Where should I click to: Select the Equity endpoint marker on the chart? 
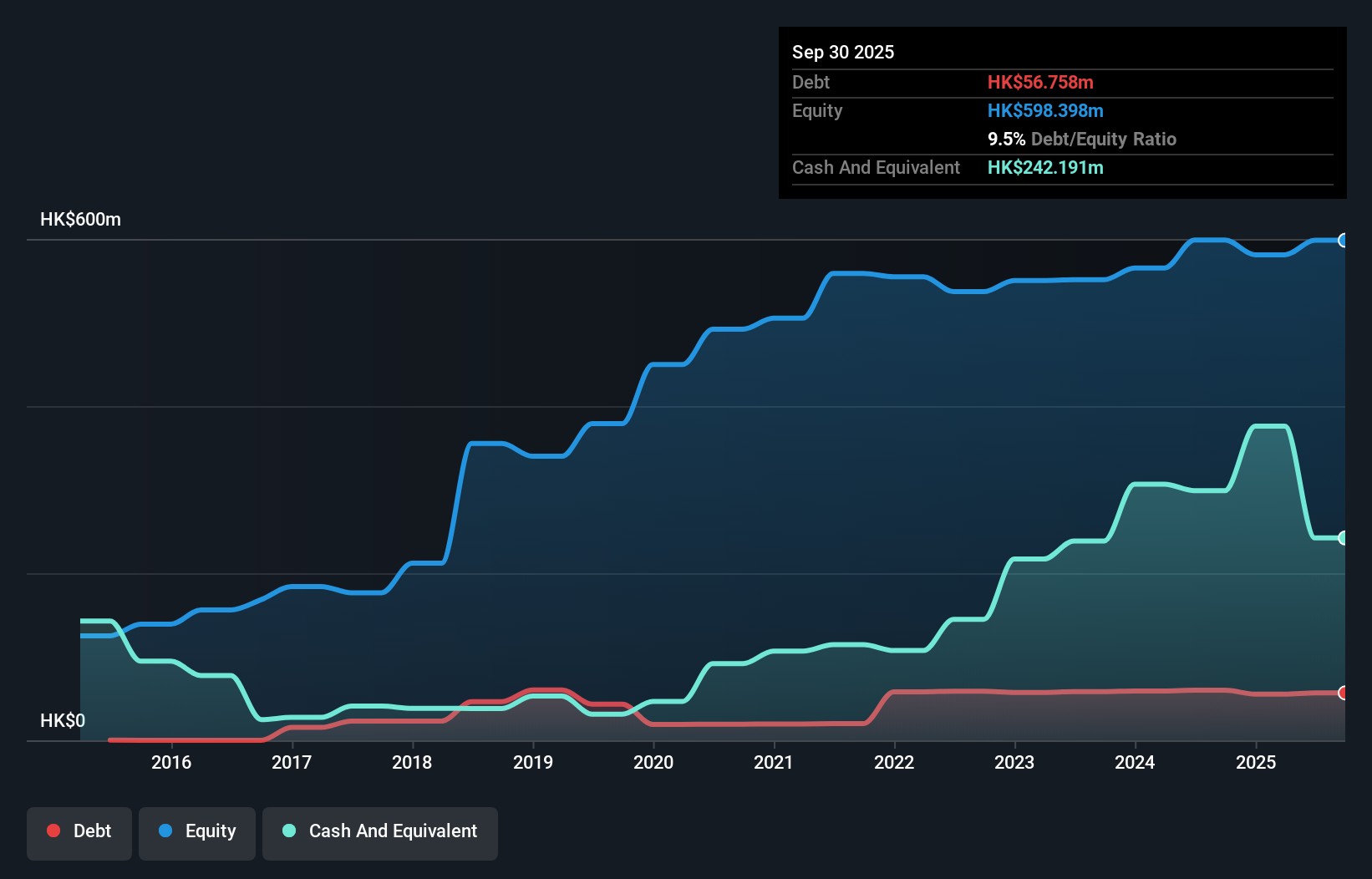[x=1343, y=241]
